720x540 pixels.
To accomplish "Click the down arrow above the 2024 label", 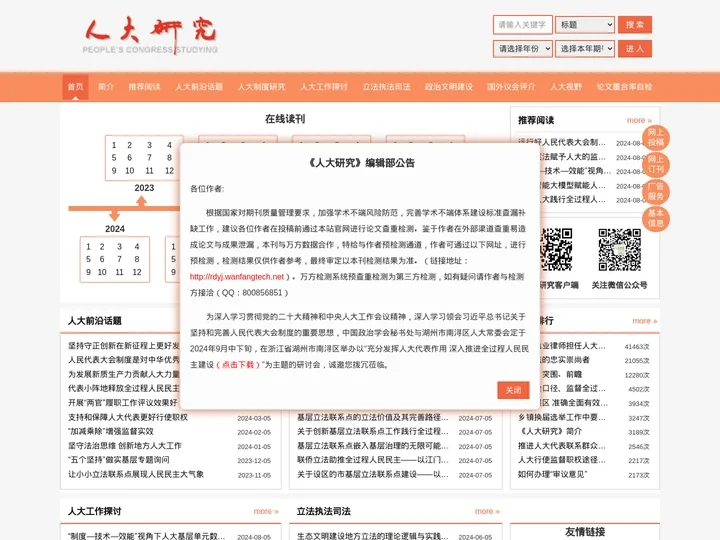I will 114,215.
